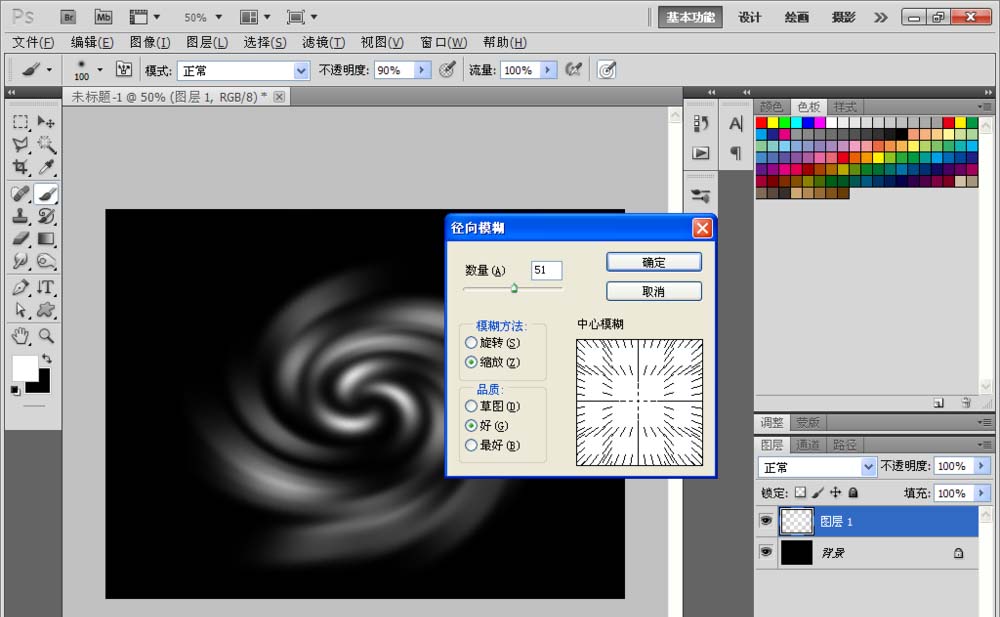Toggle lock transparent pixels
Screen dimensions: 1000x617
[800, 492]
